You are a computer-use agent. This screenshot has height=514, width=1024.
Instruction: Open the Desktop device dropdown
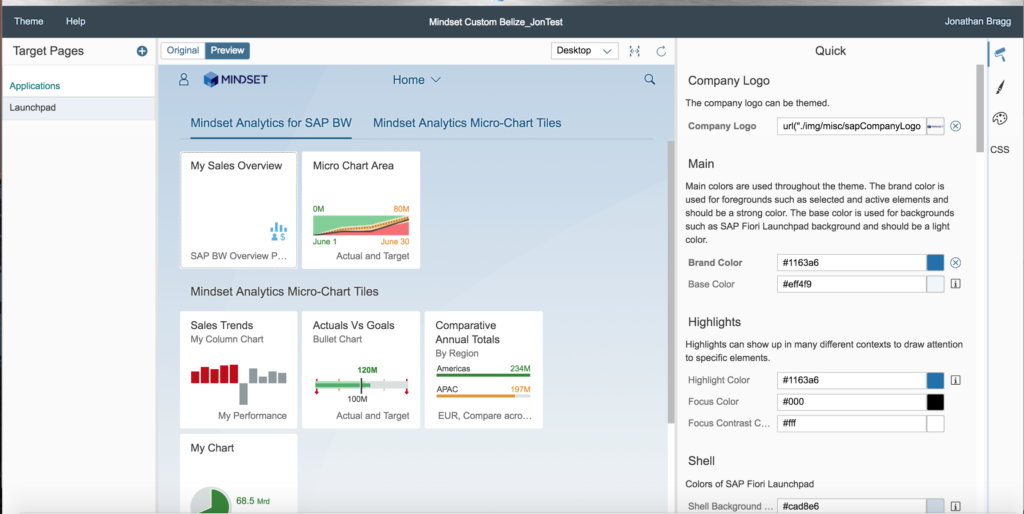584,50
